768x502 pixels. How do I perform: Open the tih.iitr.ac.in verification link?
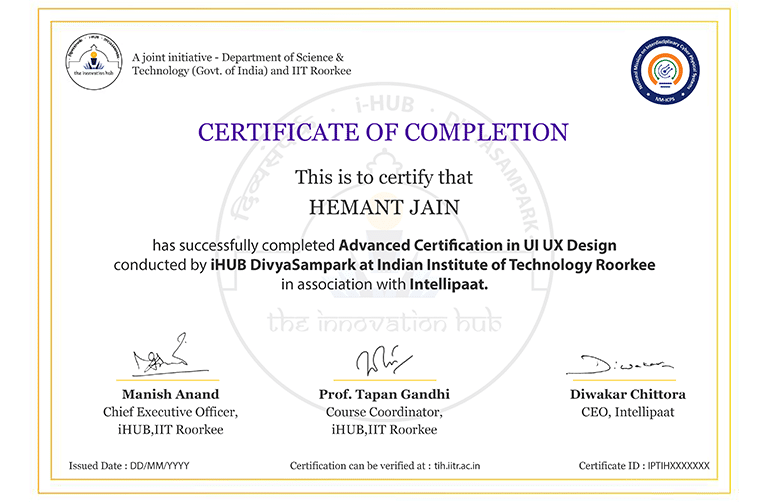click(x=457, y=466)
